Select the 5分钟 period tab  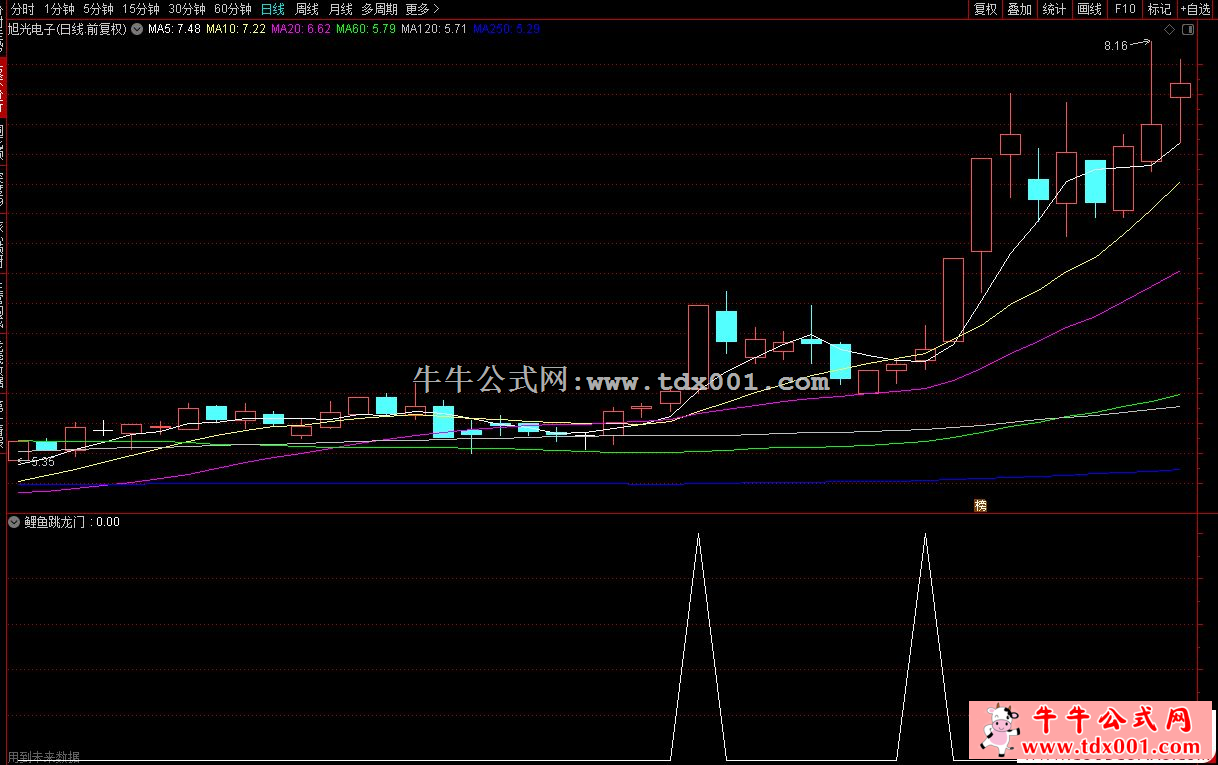coord(98,9)
